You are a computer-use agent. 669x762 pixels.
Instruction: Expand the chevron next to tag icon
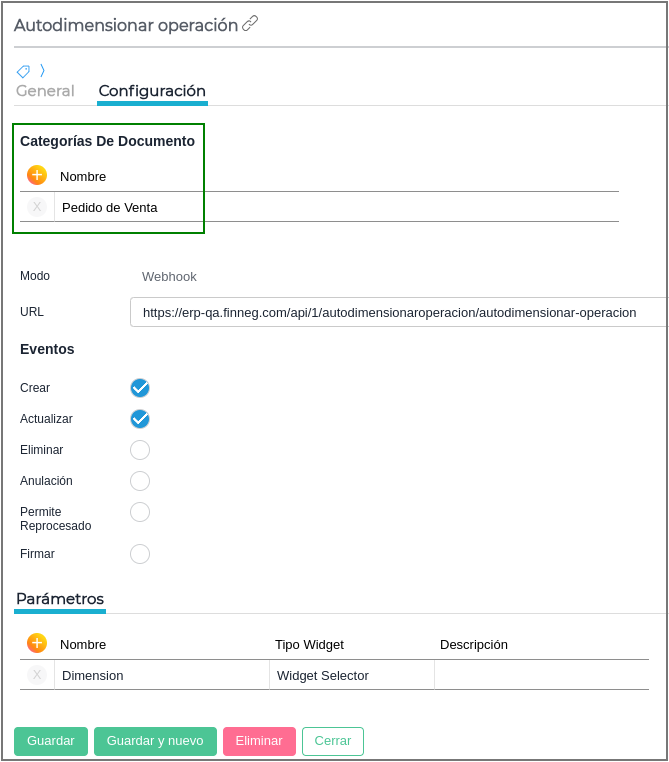(x=42, y=70)
